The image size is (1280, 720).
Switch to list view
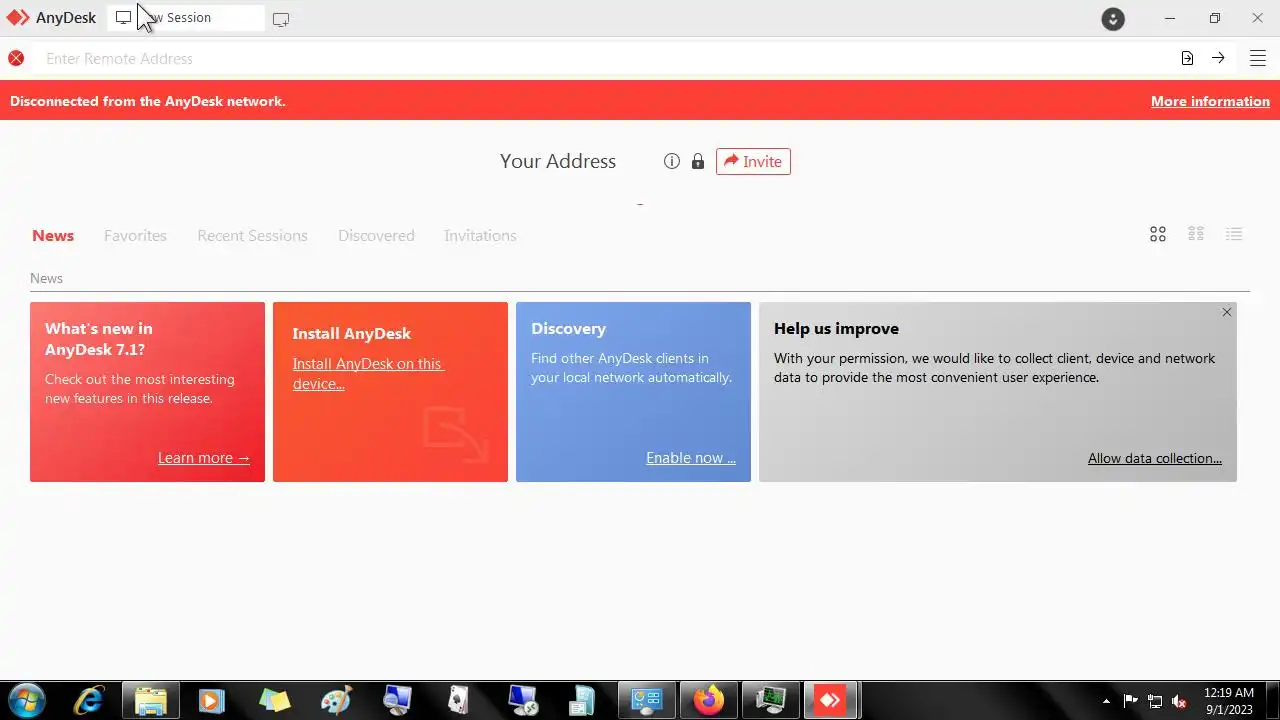[1234, 234]
